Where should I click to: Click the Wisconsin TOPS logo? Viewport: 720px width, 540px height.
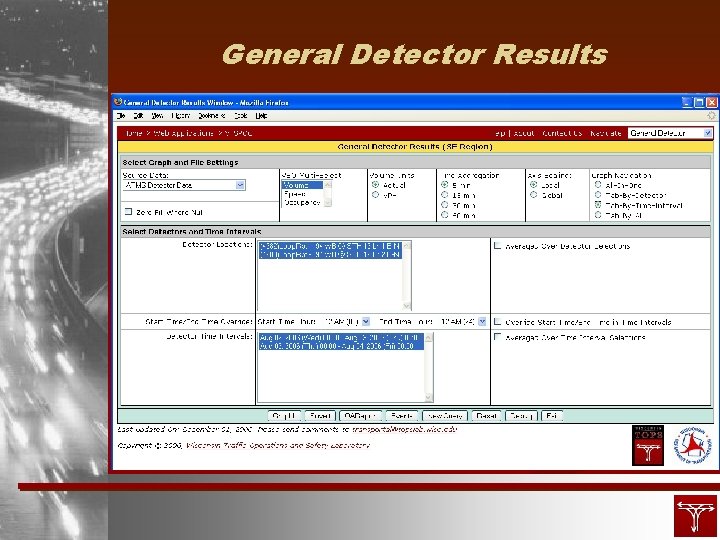tap(647, 445)
